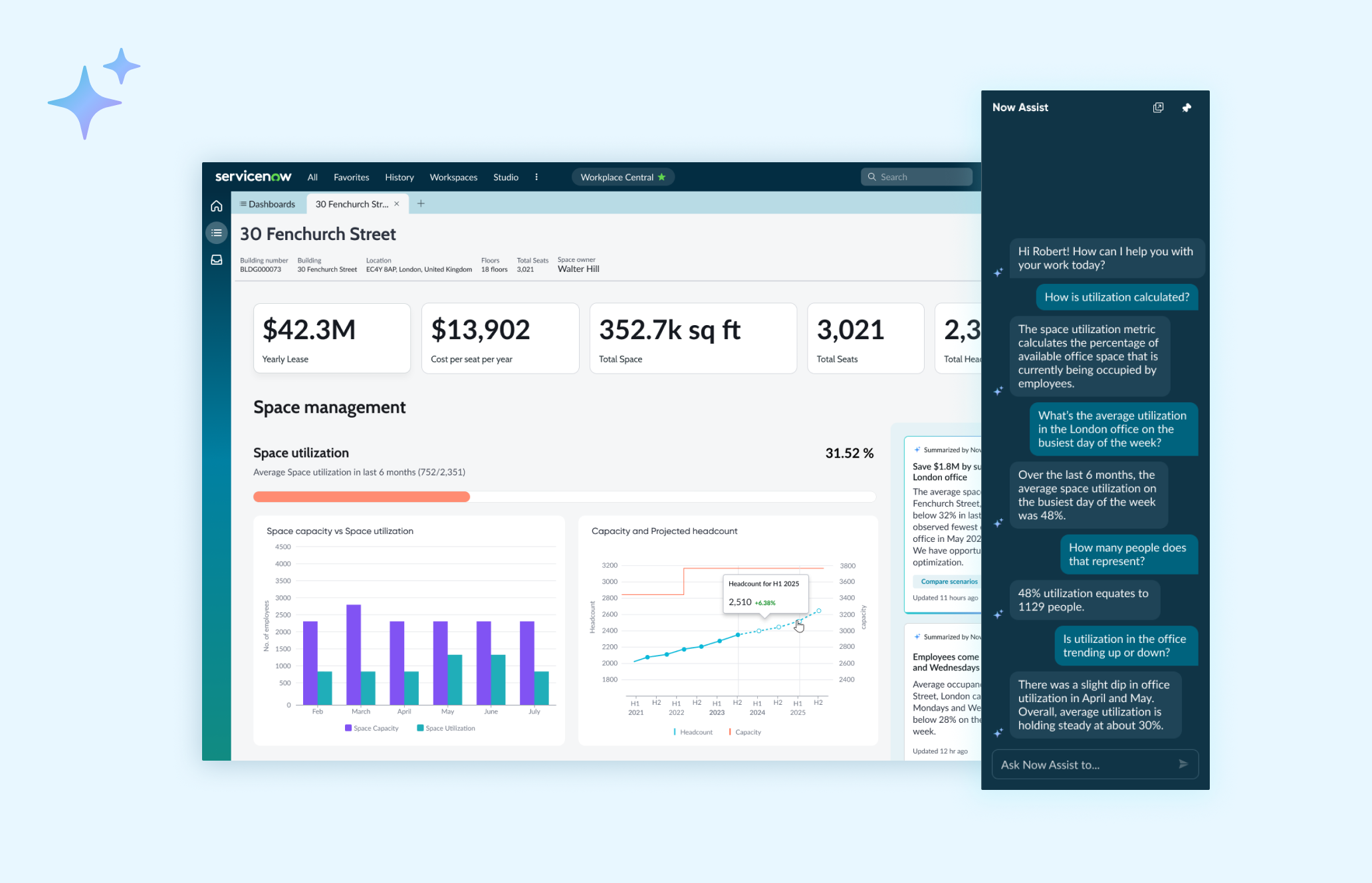Toggle the Headcount legend item

point(693,731)
